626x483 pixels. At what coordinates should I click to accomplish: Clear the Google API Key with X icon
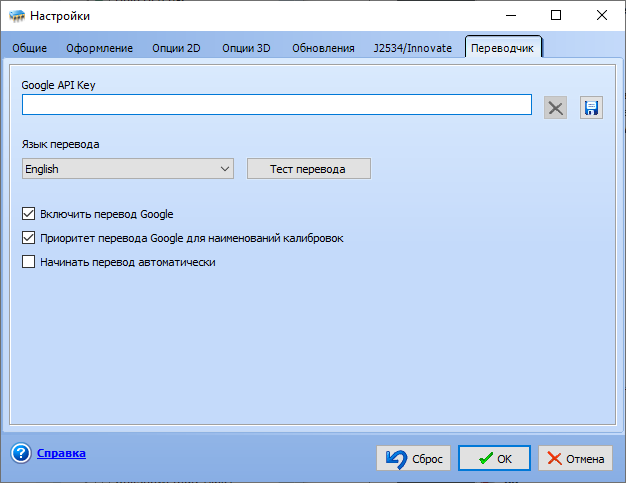point(555,108)
